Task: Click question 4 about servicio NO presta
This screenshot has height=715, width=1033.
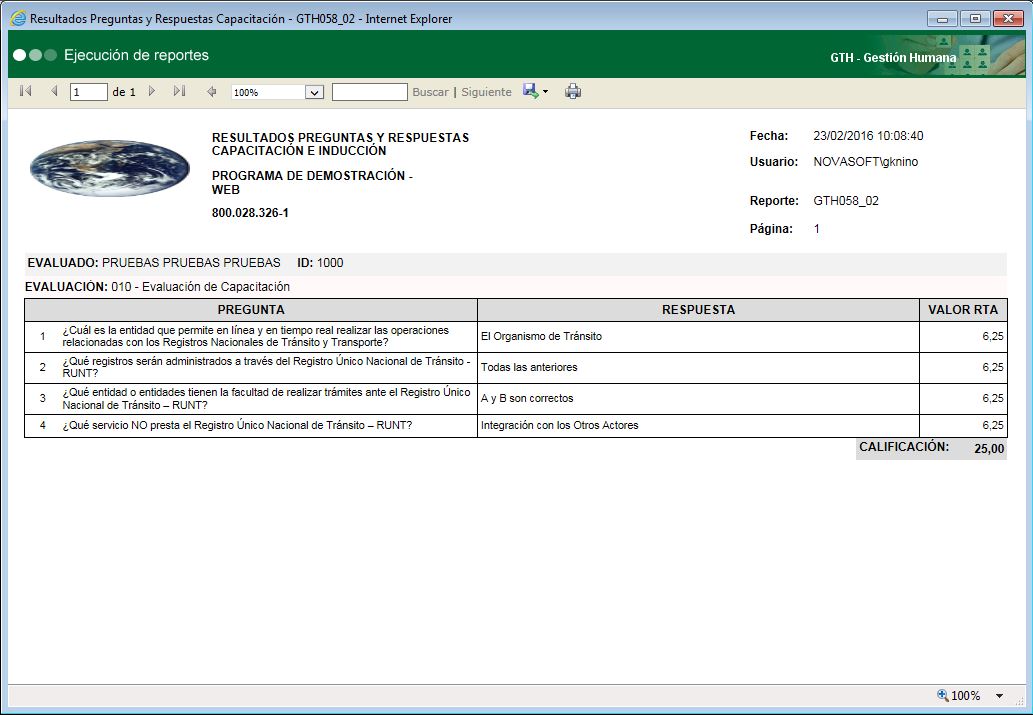Action: pos(237,425)
